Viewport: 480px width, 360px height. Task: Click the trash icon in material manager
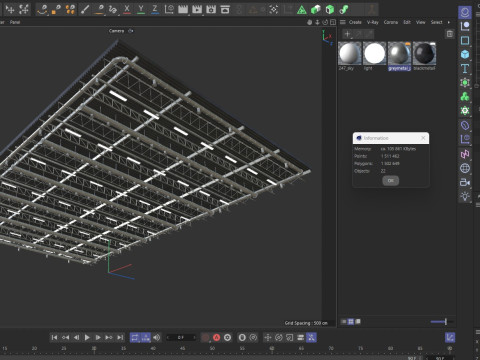click(450, 34)
